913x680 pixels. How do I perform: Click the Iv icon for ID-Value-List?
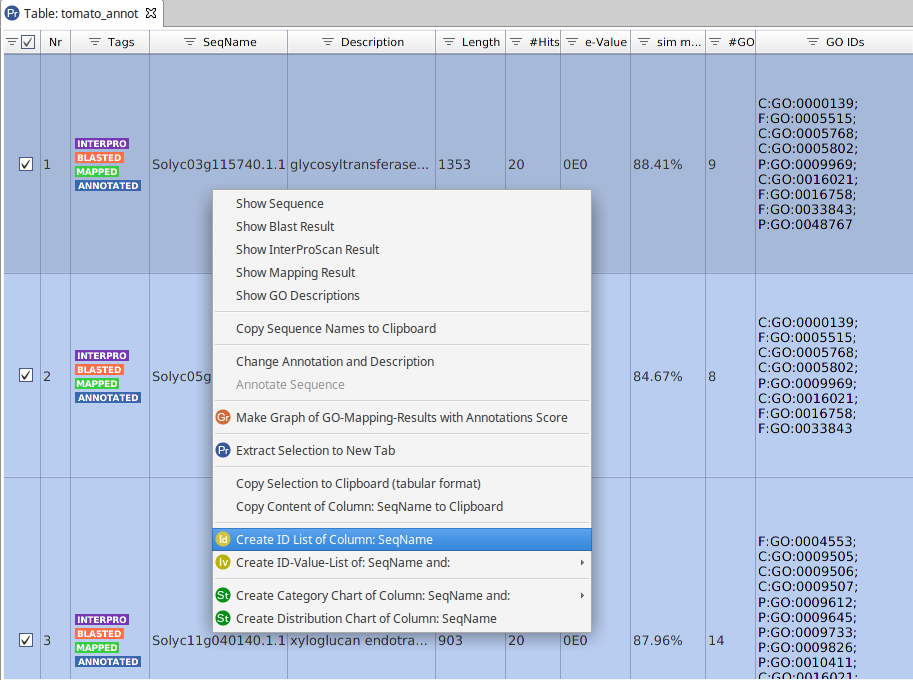(x=223, y=563)
